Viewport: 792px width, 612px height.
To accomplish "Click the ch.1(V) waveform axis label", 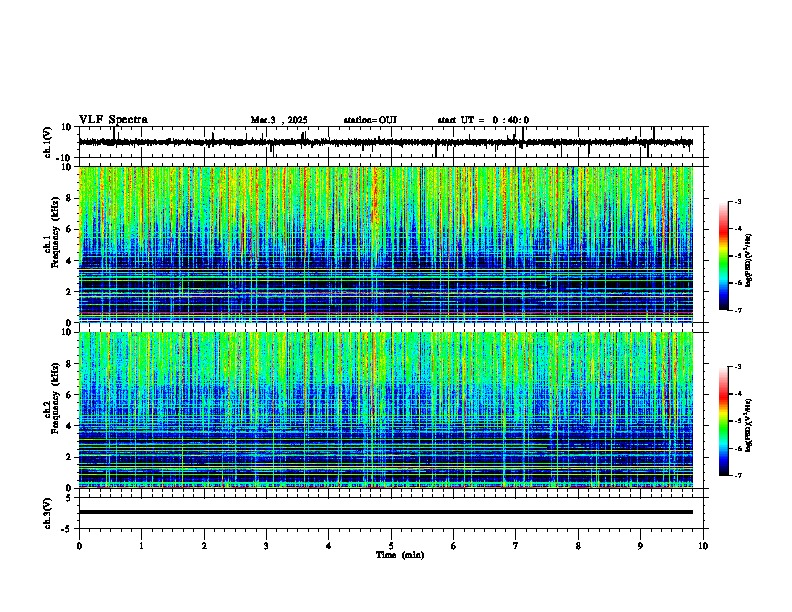I will [x=47, y=142].
